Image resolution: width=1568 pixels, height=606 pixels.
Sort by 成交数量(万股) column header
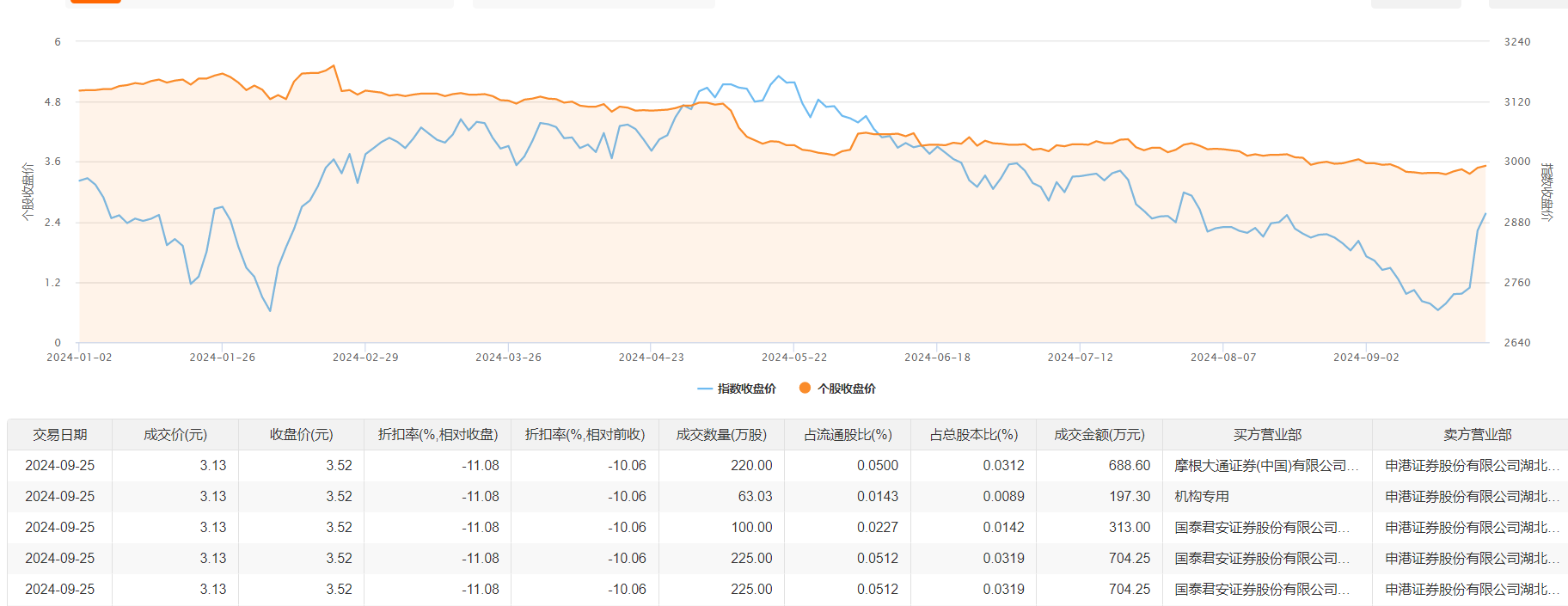click(721, 435)
